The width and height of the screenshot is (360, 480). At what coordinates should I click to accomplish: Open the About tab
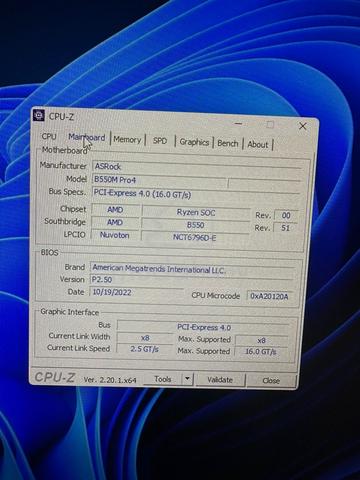(258, 145)
